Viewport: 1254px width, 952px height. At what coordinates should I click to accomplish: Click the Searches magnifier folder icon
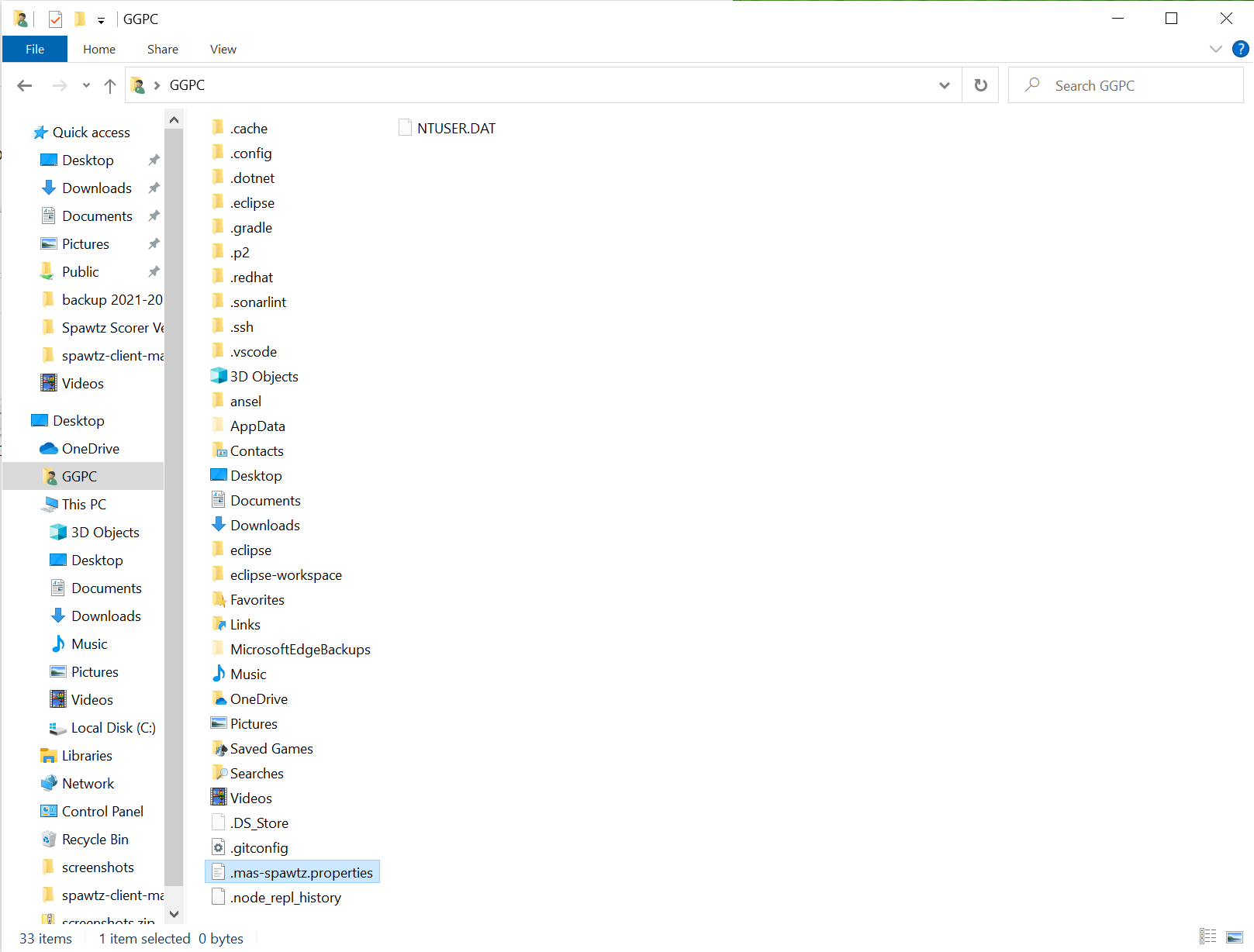click(x=219, y=773)
